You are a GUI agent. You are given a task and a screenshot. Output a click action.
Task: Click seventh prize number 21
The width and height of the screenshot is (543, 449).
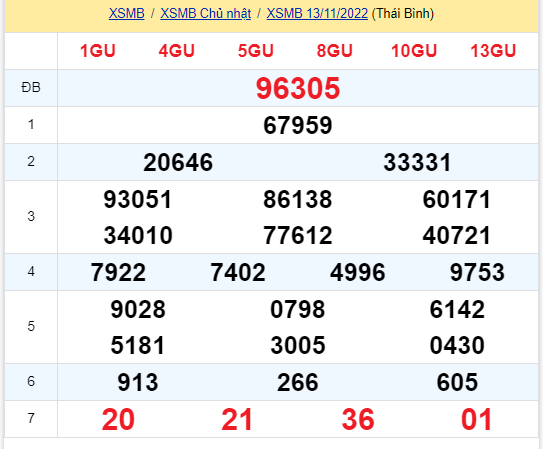pyautogui.click(x=237, y=420)
